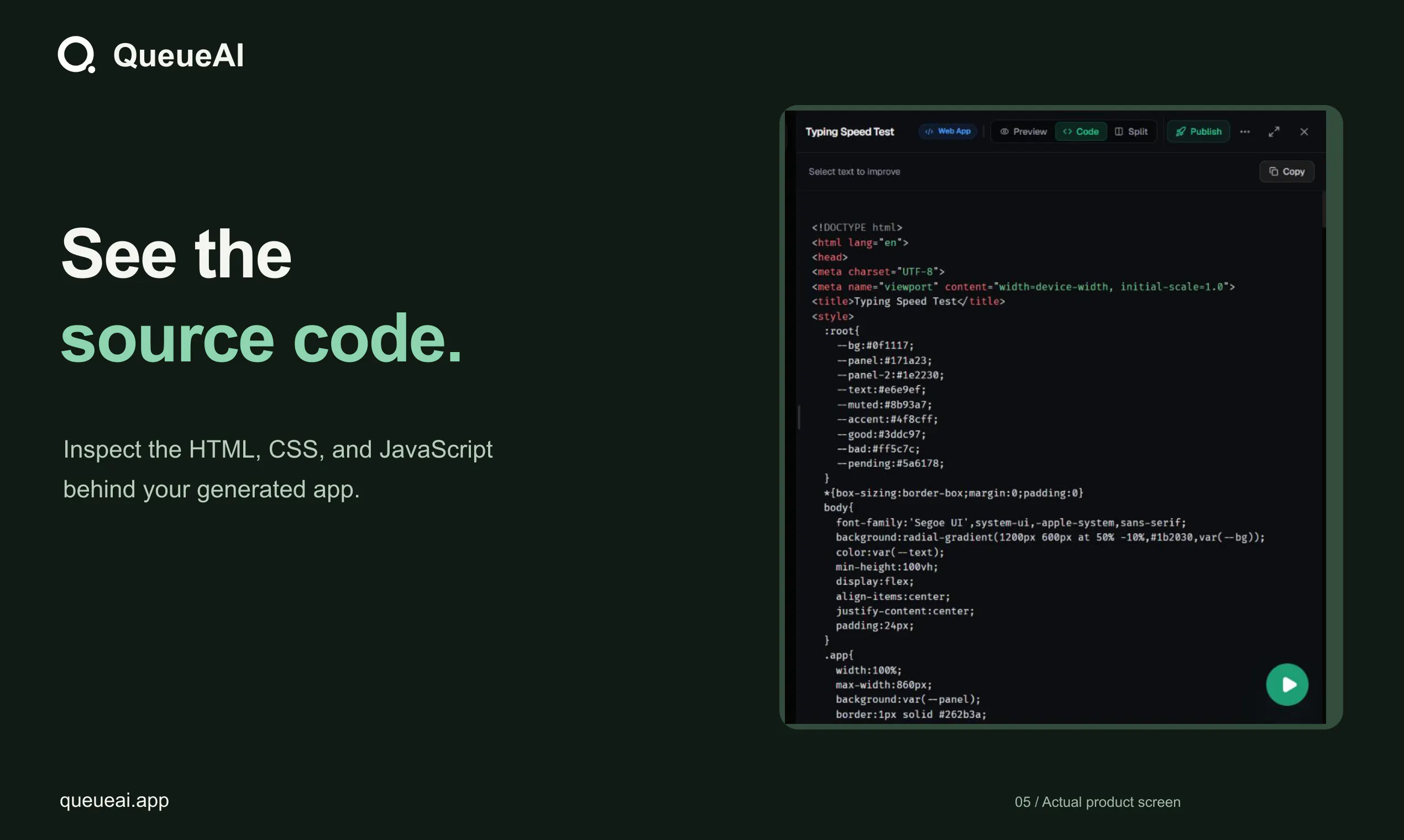
Task: Click the '05 / Actual product screen' caption
Action: [1097, 802]
